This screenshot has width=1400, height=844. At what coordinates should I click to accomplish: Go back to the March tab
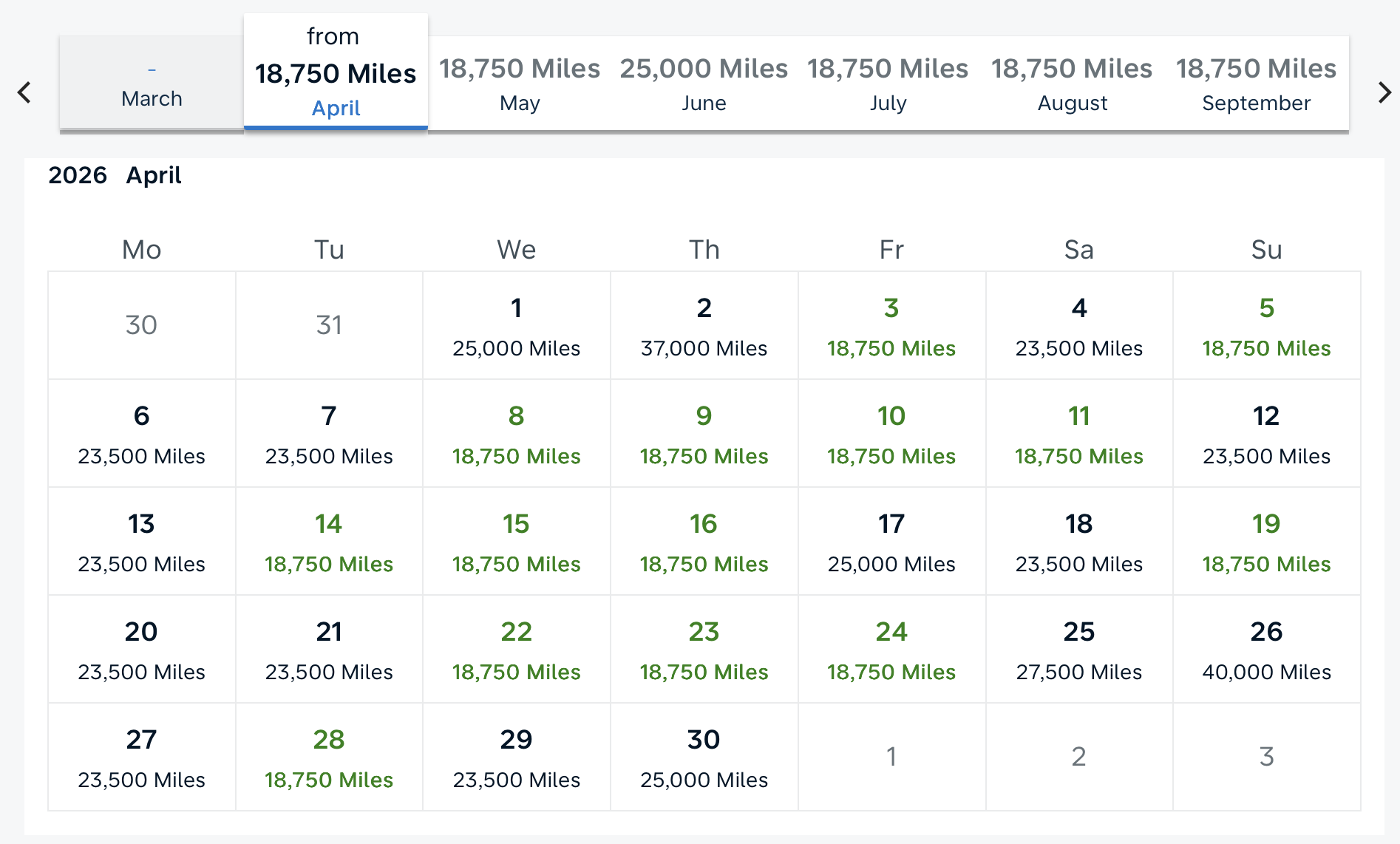pyautogui.click(x=152, y=84)
